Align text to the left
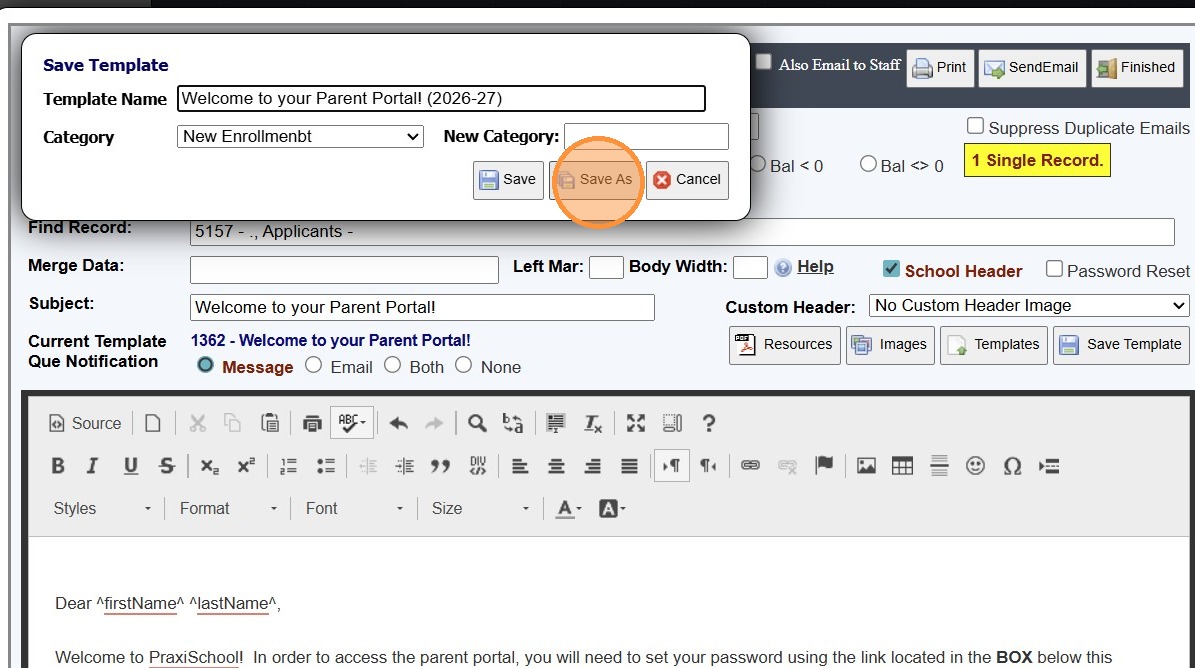 click(520, 466)
